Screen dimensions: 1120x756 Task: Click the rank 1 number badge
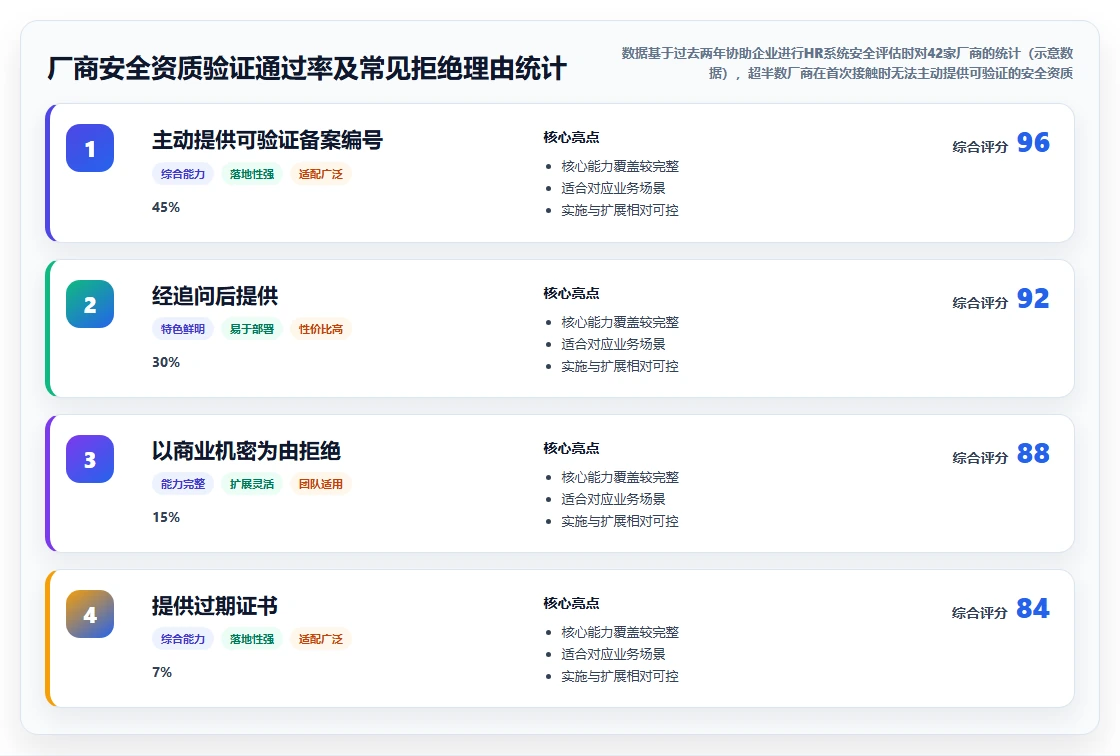[90, 148]
